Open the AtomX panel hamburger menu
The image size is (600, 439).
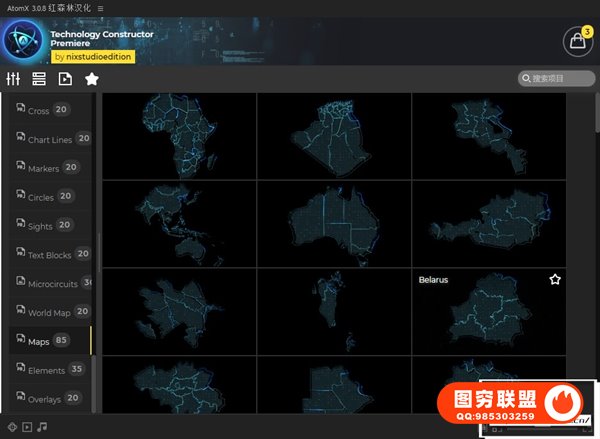pos(100,7)
